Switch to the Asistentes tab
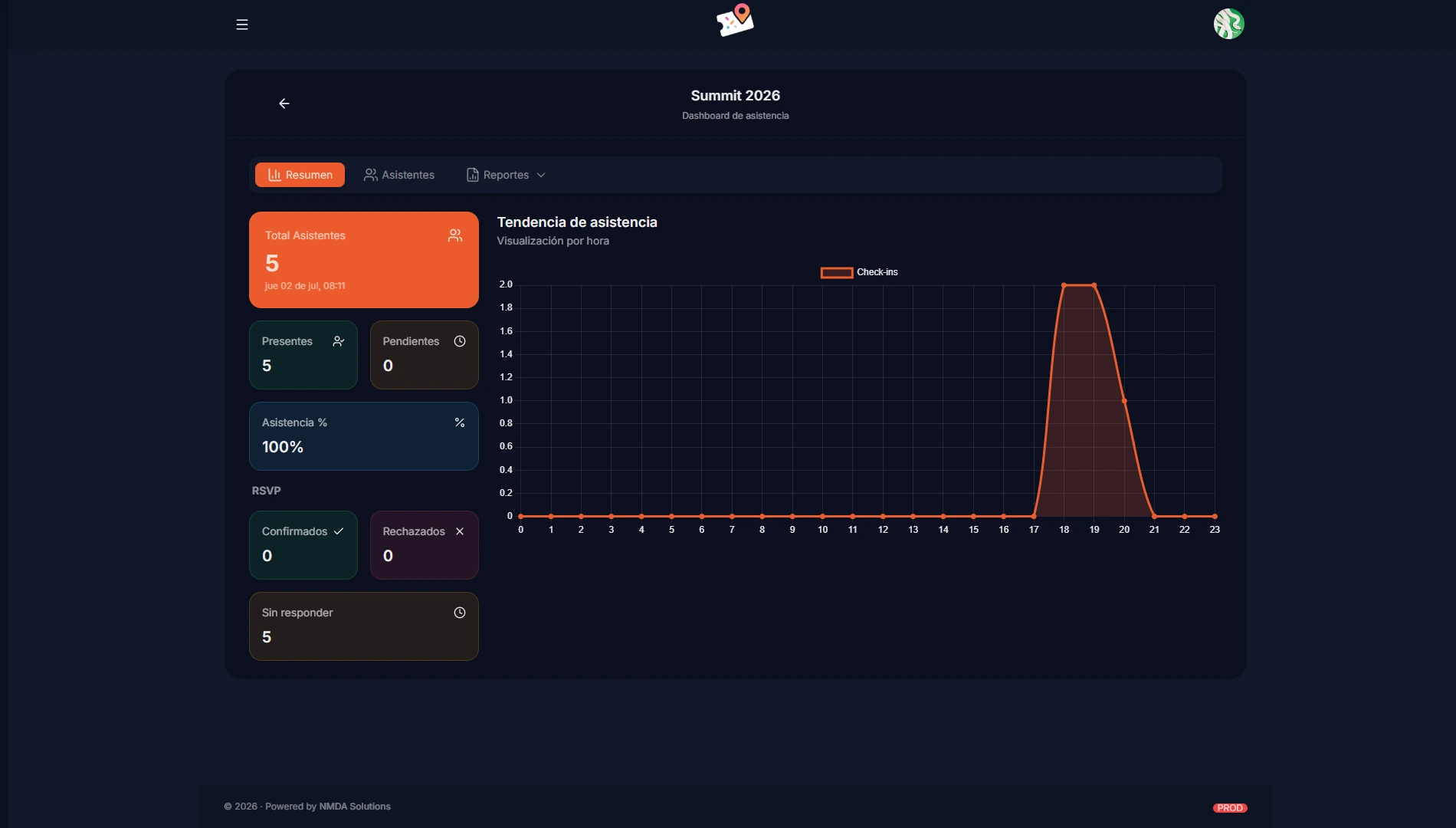 point(399,175)
